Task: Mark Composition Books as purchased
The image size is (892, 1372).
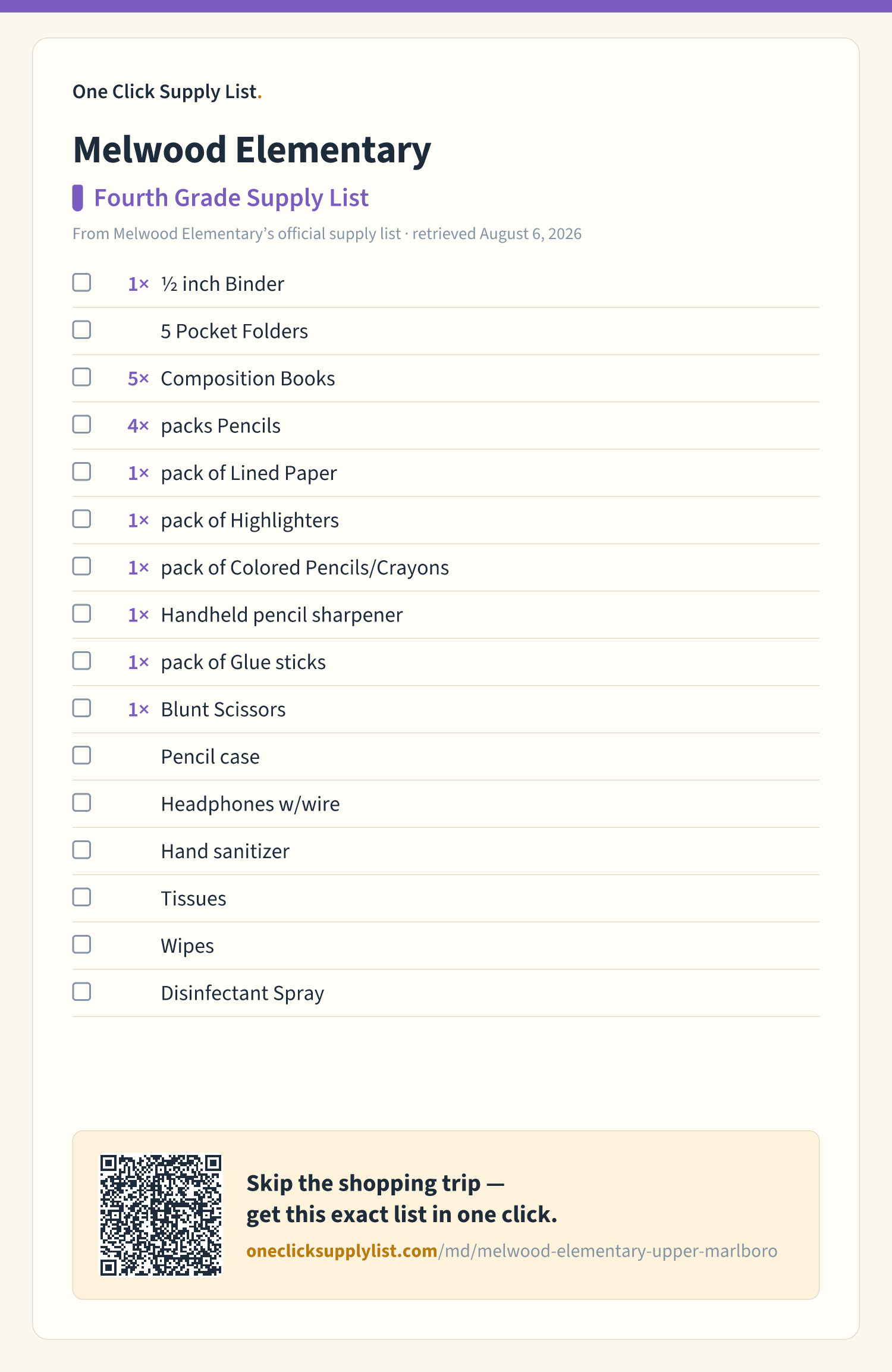Action: (x=81, y=377)
